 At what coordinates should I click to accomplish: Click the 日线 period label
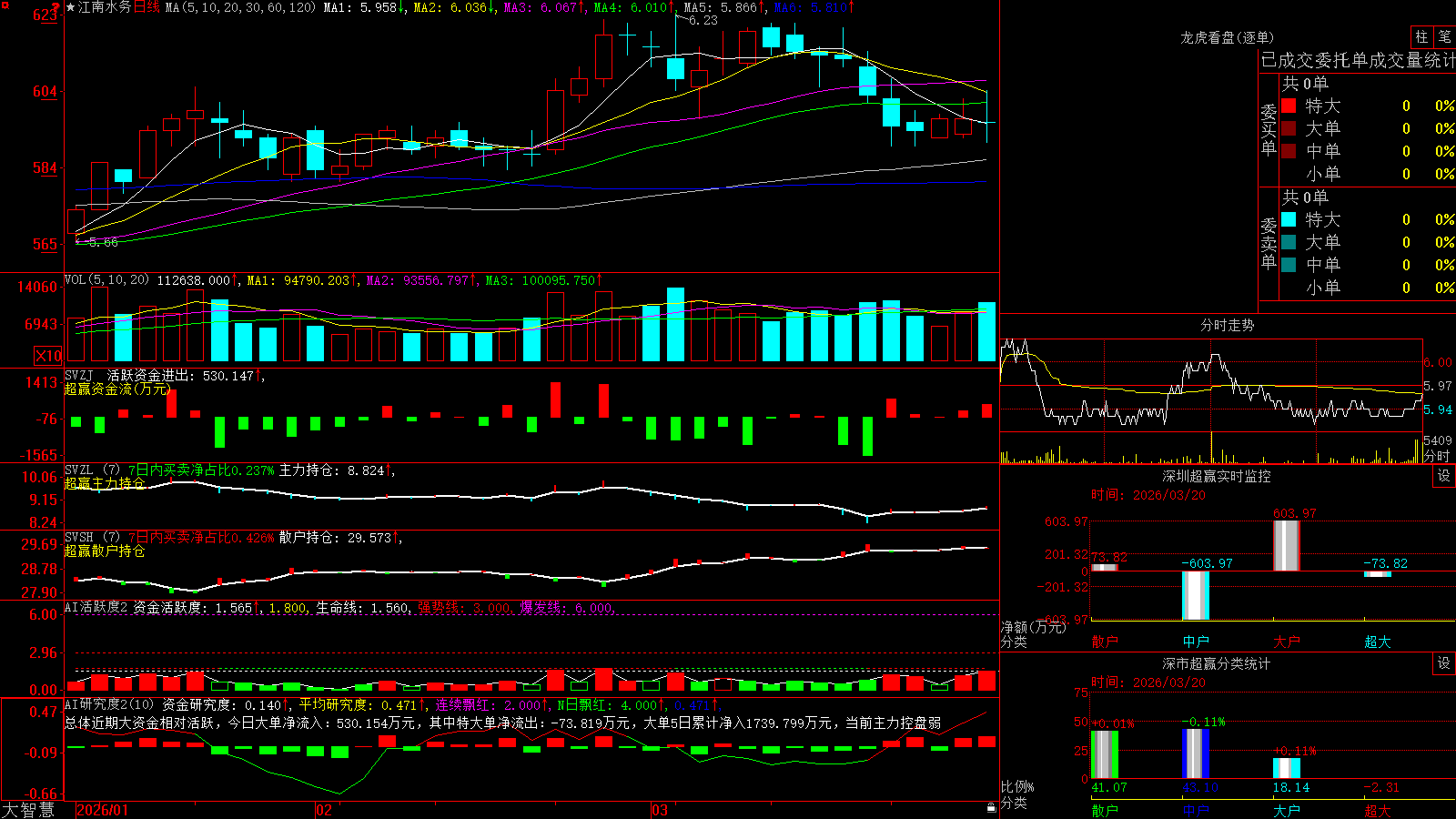coord(147,7)
